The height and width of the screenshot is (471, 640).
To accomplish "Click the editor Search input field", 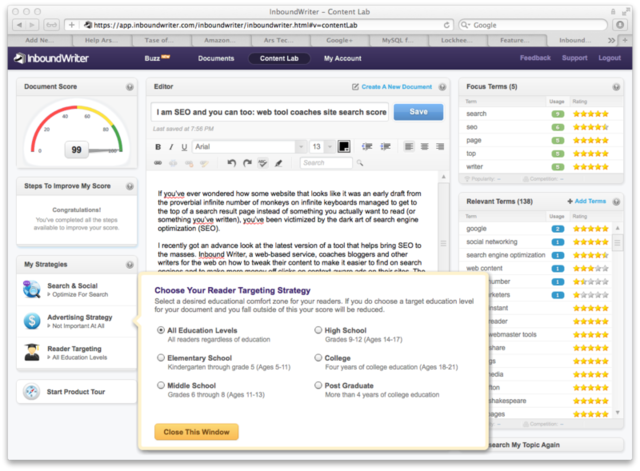I will 326,163.
